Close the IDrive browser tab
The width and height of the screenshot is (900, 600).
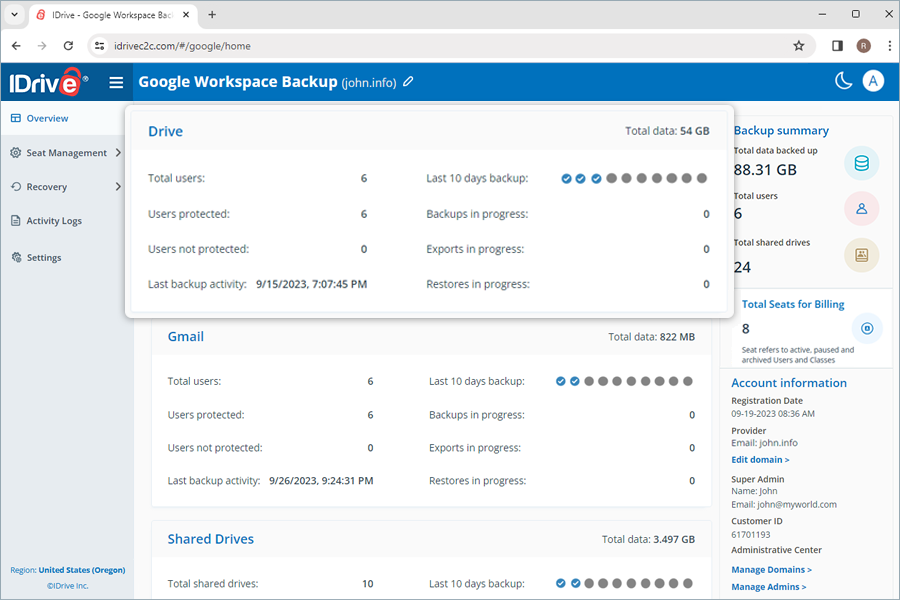pyautogui.click(x=186, y=15)
